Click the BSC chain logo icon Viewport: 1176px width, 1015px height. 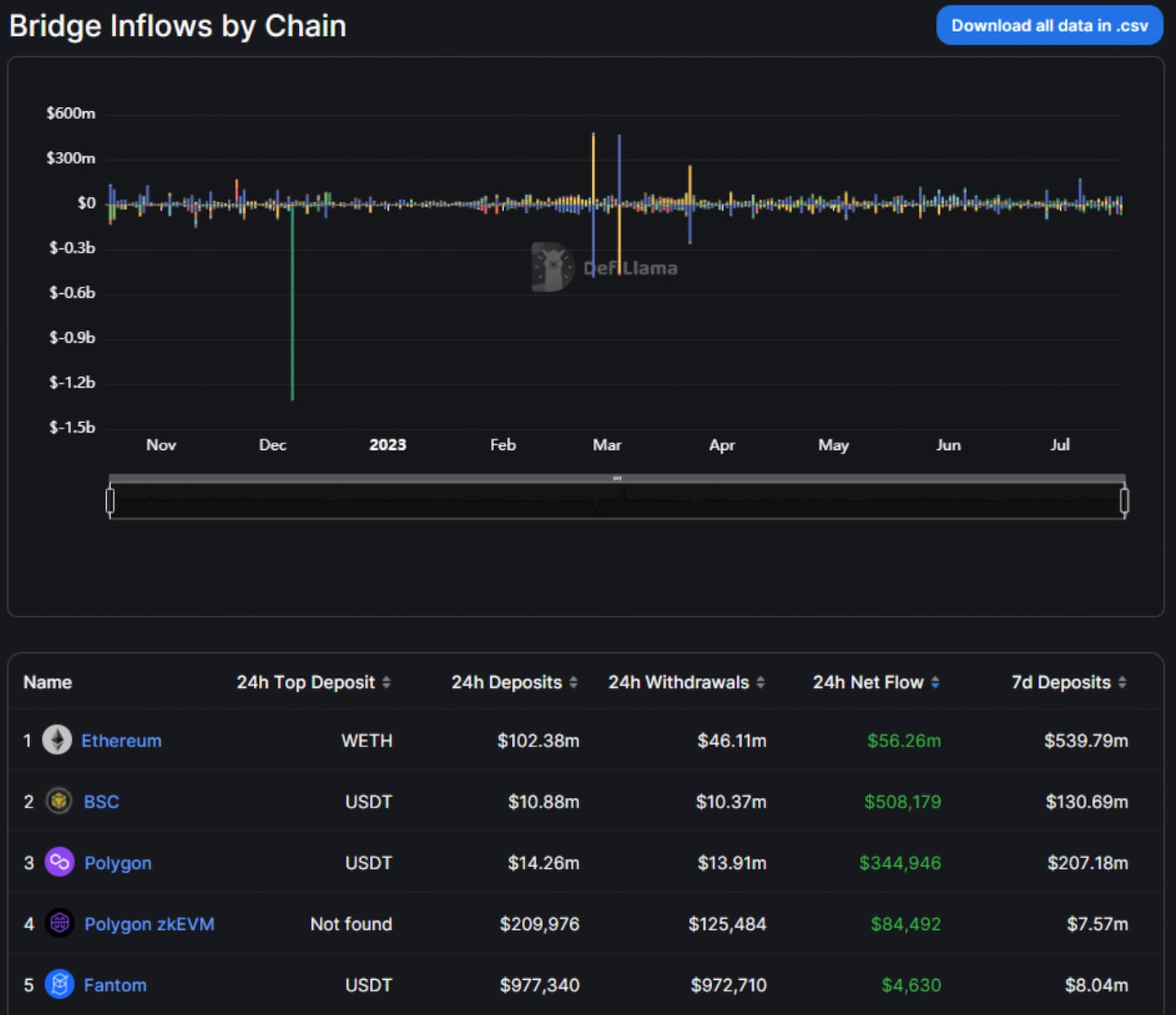pos(59,801)
